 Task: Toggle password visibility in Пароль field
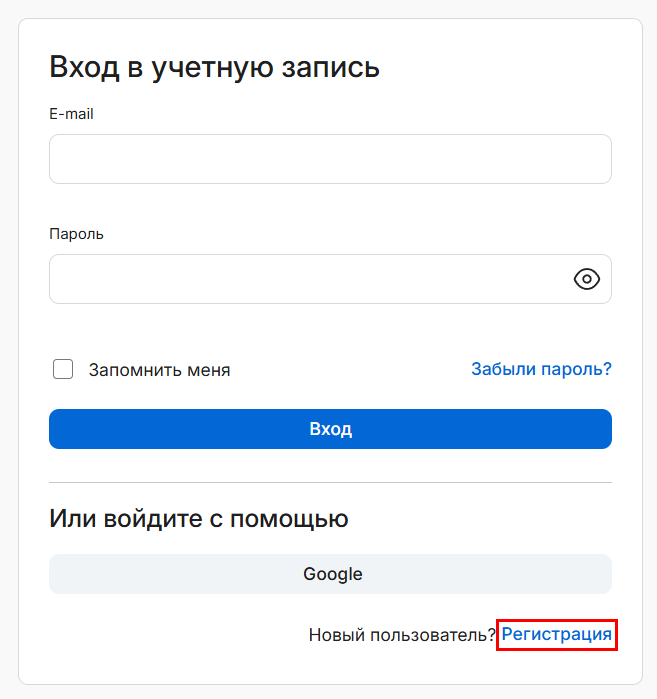coord(586,279)
